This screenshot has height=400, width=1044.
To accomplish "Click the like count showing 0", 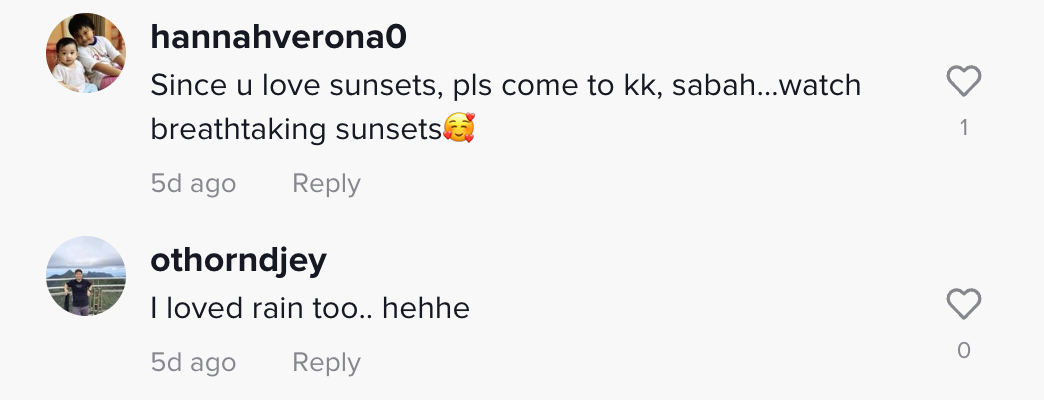I will coord(963,350).
